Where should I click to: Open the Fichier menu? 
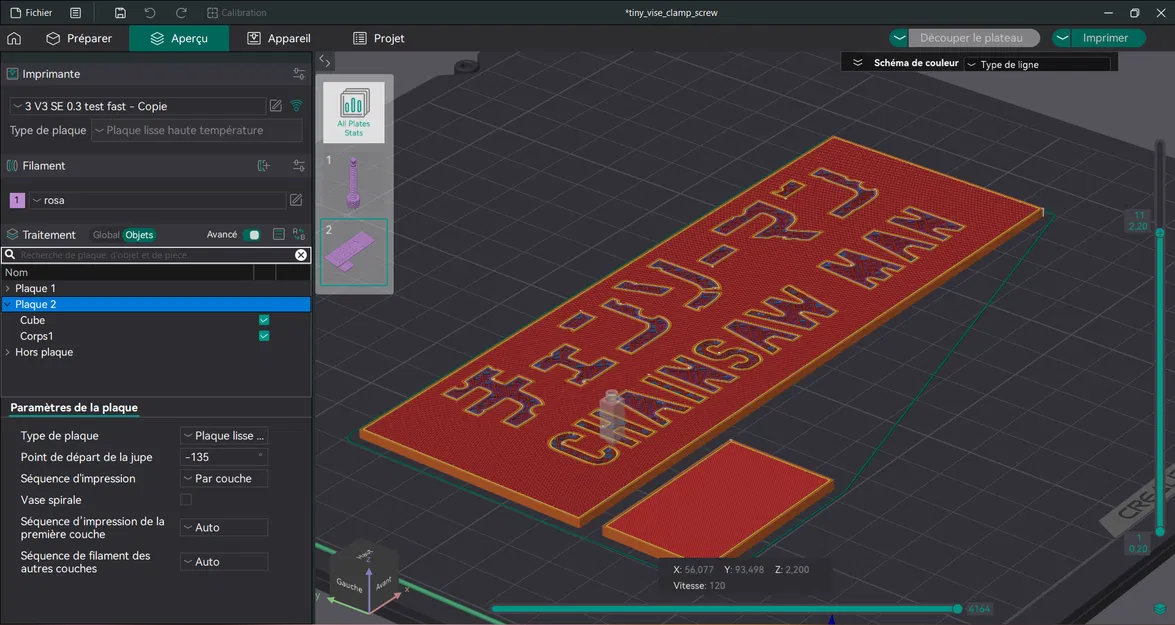pos(31,13)
